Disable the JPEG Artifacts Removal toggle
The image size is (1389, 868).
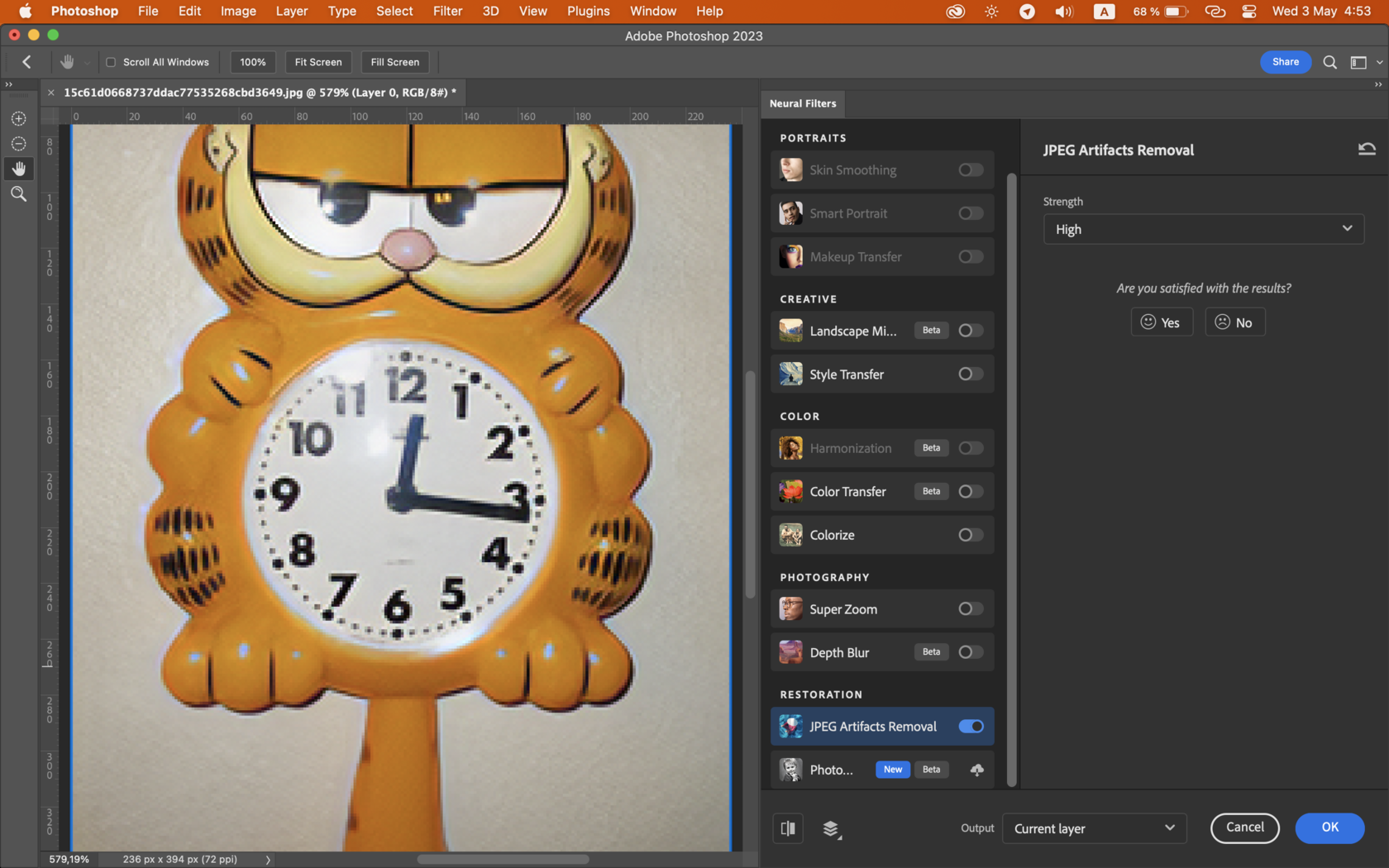click(x=971, y=727)
